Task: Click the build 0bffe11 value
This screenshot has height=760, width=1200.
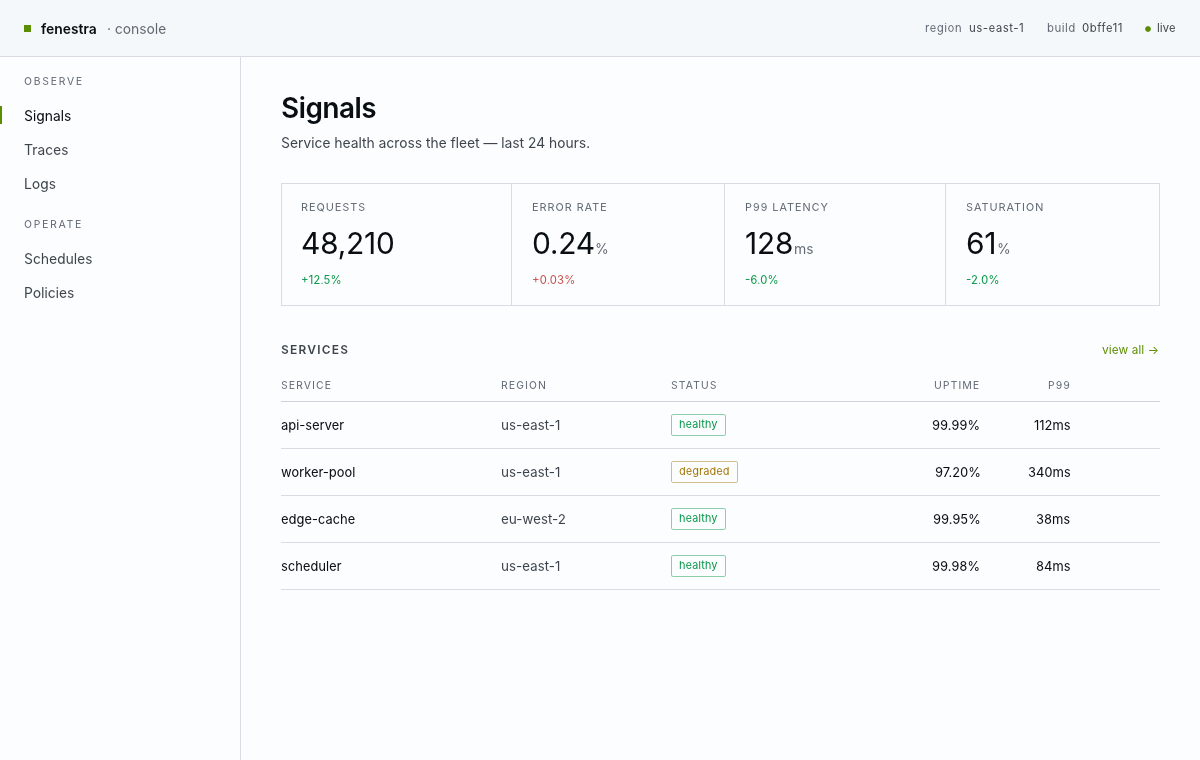Action: click(x=1102, y=28)
